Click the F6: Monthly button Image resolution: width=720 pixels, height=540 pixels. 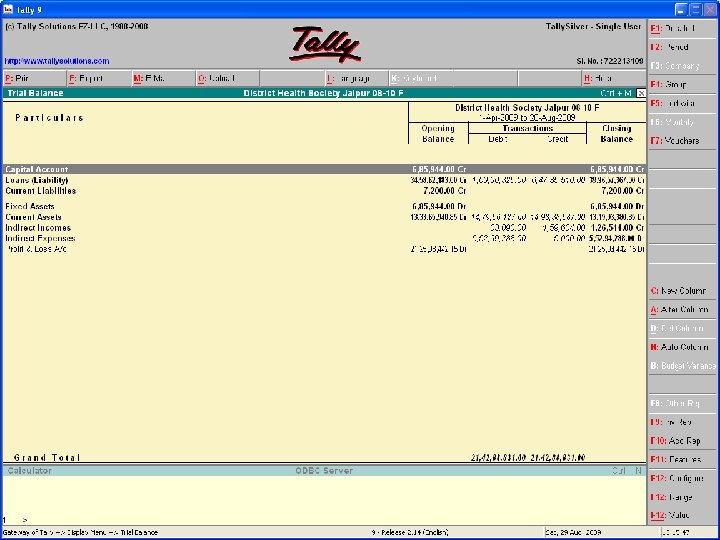[x=682, y=122]
